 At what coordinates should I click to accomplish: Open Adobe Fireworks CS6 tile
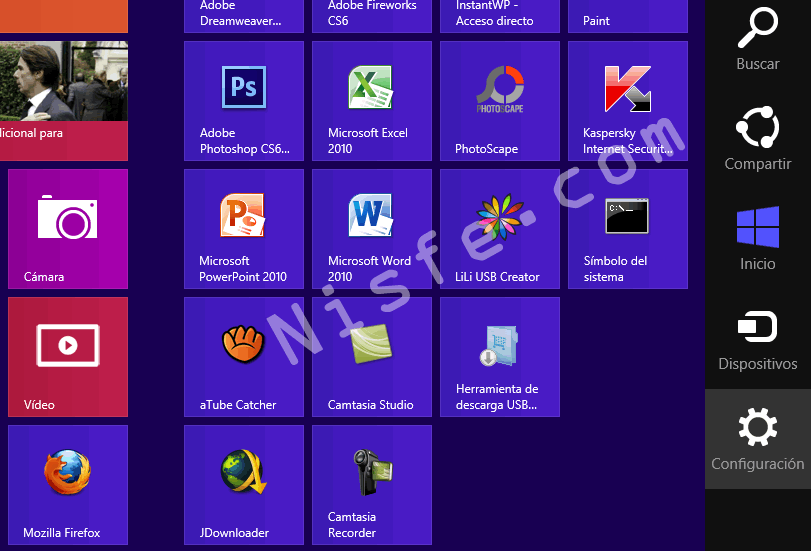(372, 16)
